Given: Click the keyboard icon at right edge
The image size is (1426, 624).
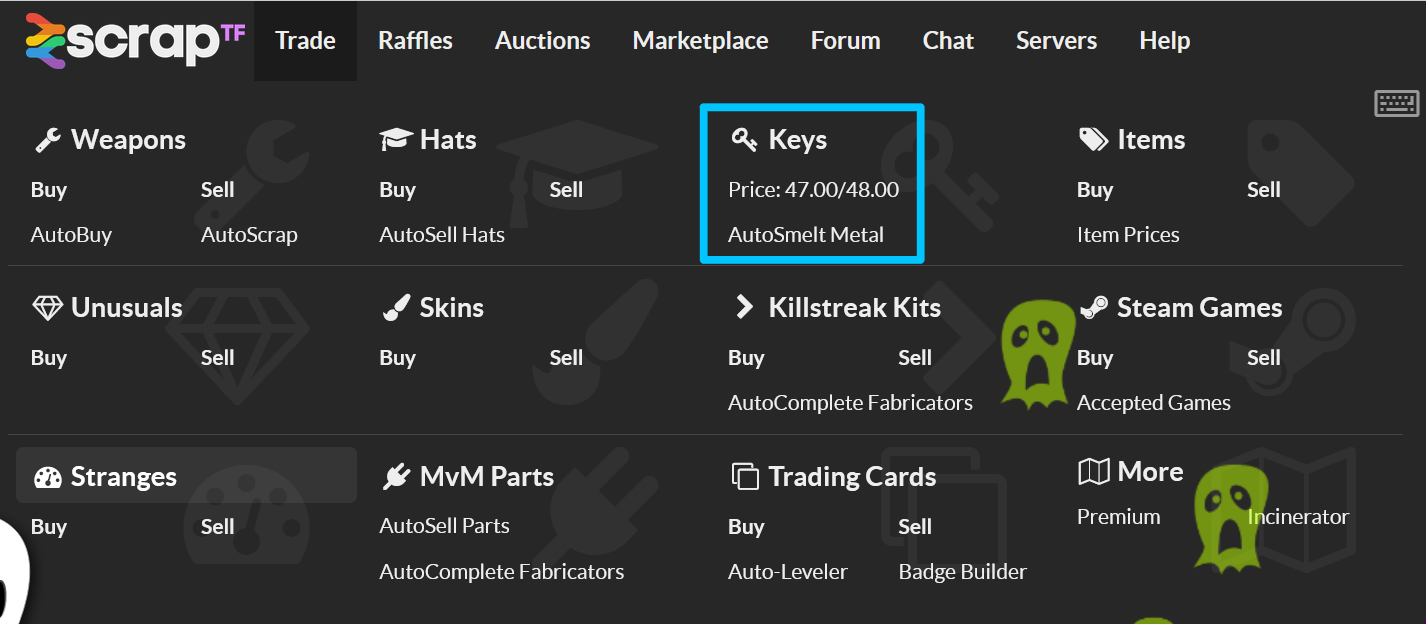Looking at the screenshot, I should tap(1396, 103).
